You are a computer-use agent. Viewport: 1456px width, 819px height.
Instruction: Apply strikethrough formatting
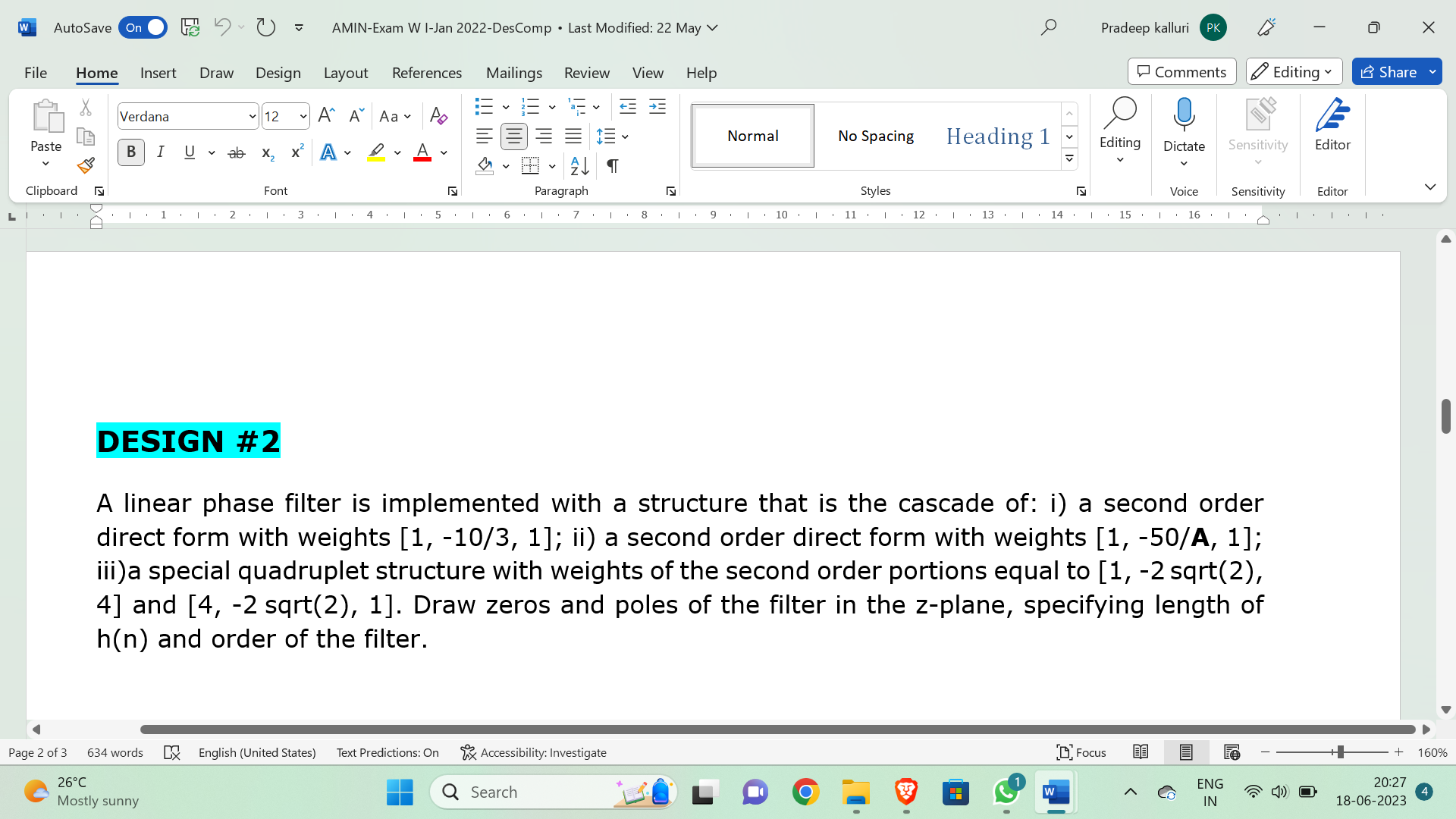tap(237, 152)
